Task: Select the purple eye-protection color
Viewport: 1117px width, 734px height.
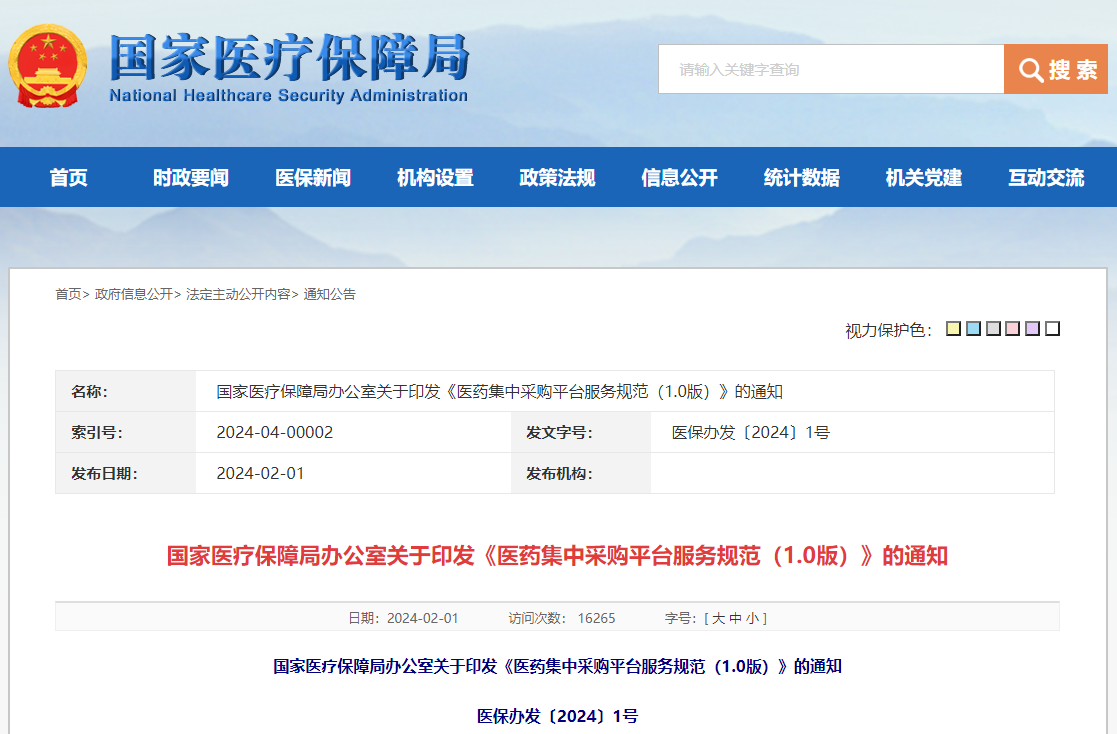Action: pos(1032,329)
